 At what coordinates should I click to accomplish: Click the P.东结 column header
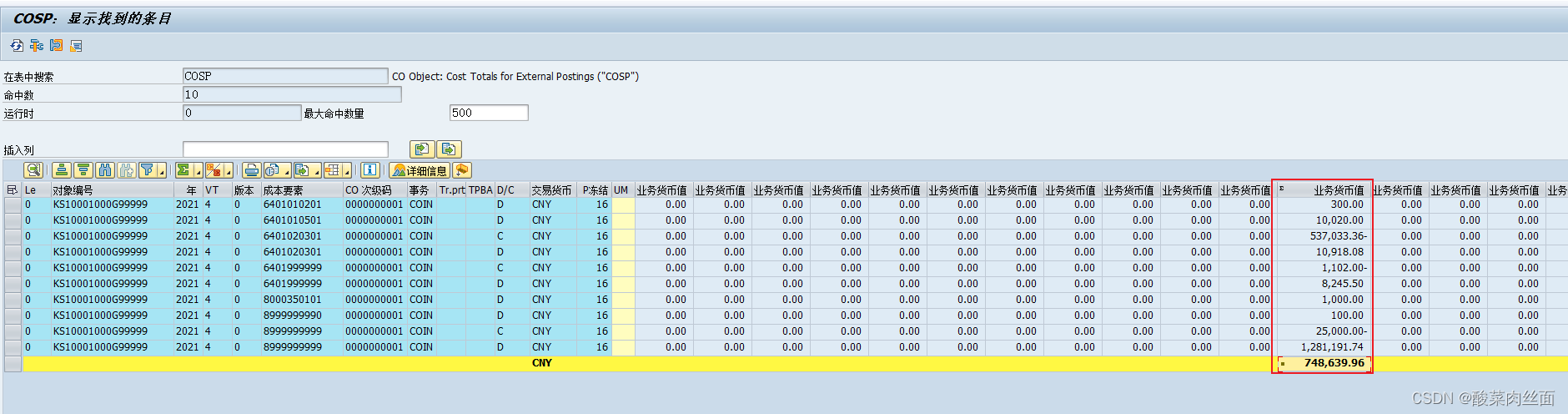point(594,190)
